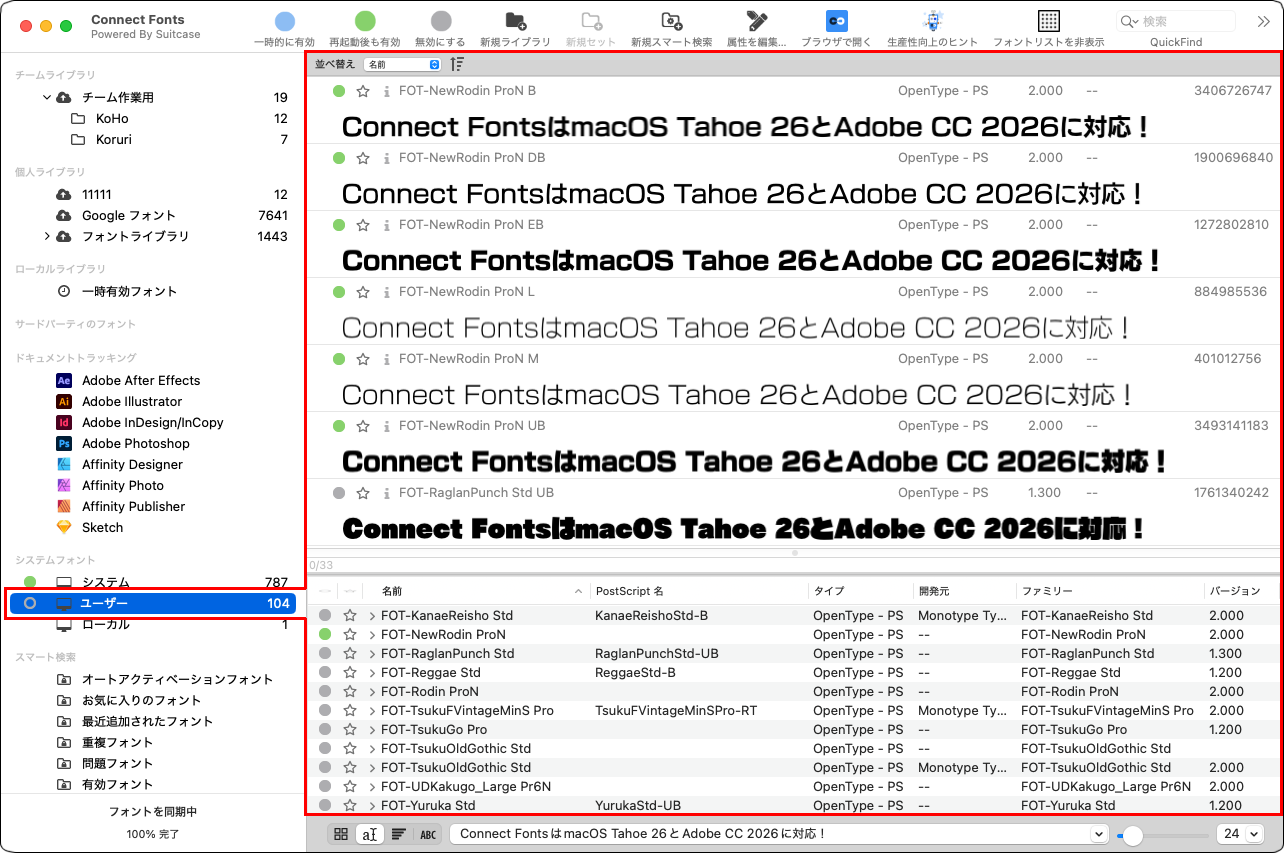Expand the FOT-Rodin ProN family row

[x=373, y=692]
